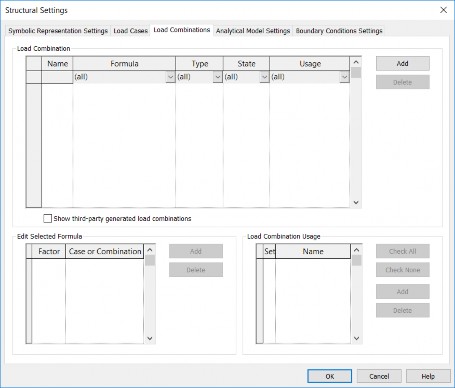455x388 pixels.
Task: Expand the Usage filter dropdown
Action: (x=344, y=77)
